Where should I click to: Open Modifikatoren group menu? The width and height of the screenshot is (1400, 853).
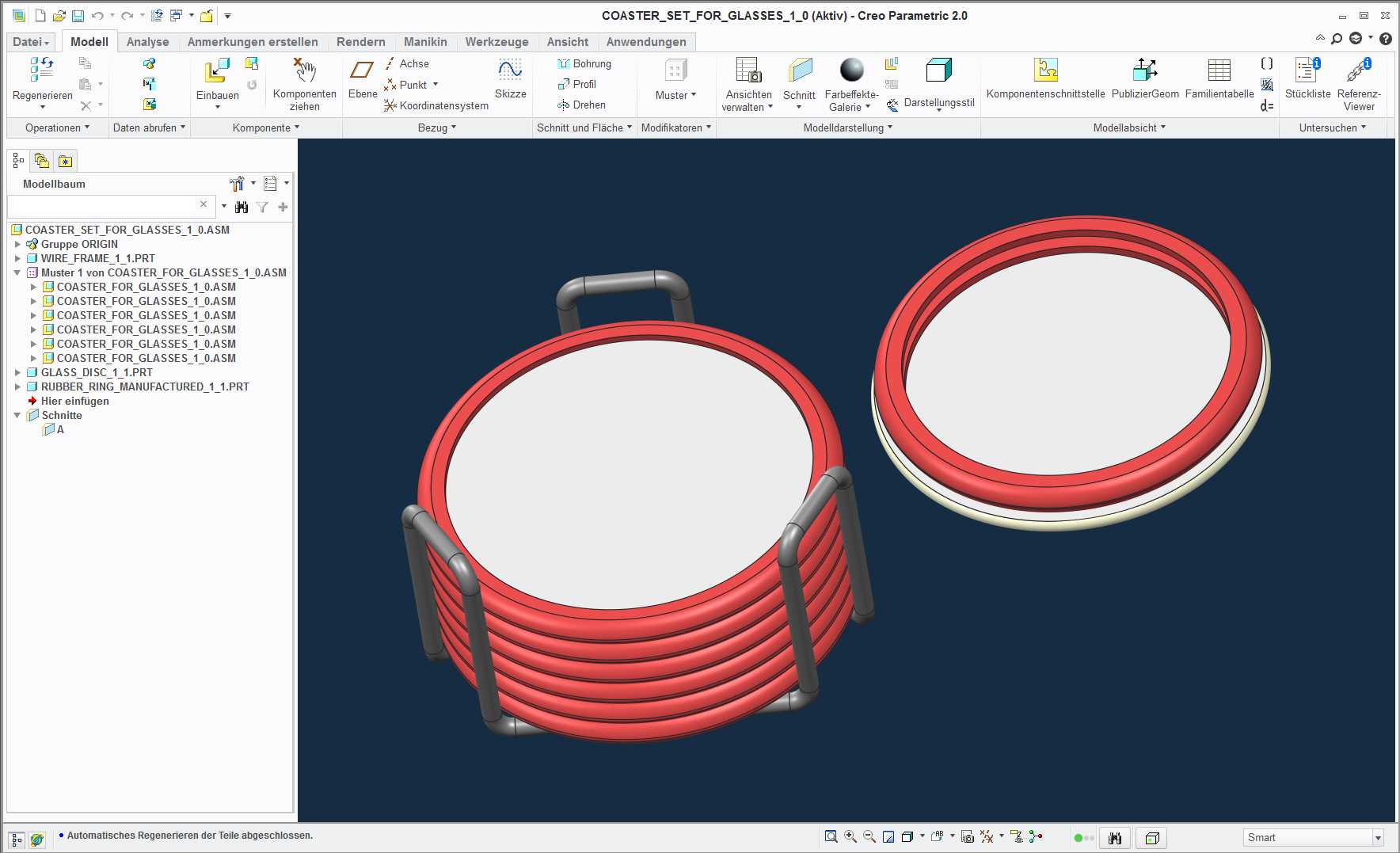click(x=676, y=128)
